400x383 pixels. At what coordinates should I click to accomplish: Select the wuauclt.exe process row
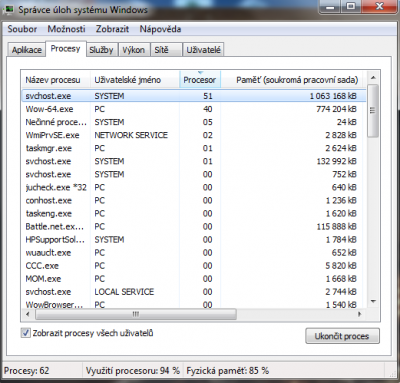point(194,253)
